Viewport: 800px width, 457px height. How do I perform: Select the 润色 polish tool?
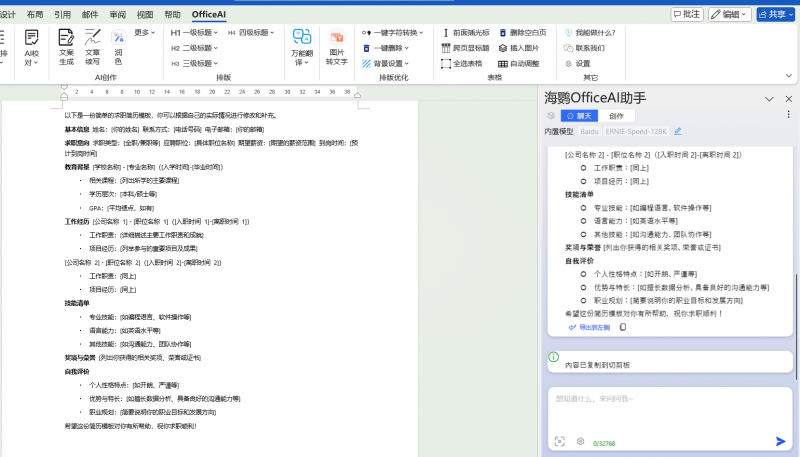(118, 47)
